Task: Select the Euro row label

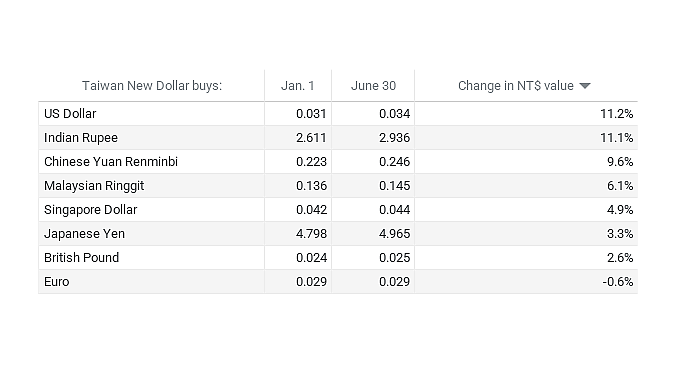Action: [56, 282]
